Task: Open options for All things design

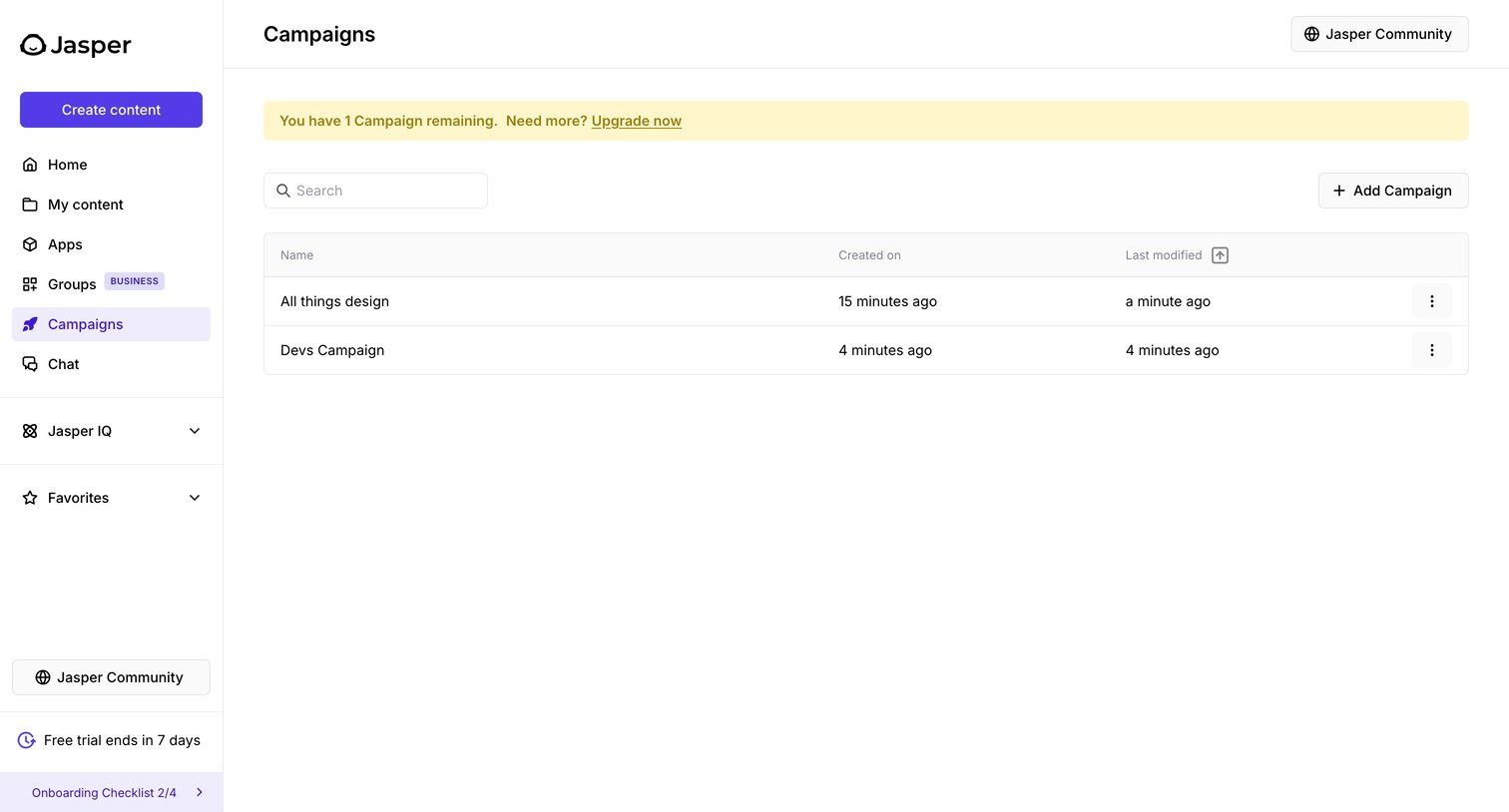Action: [x=1431, y=301]
